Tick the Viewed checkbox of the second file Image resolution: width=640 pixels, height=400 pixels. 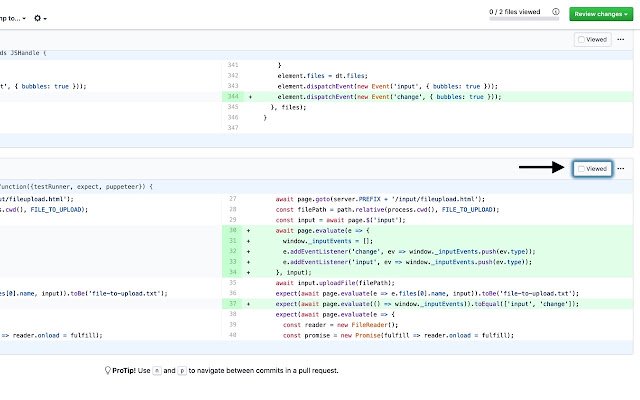tap(581, 169)
